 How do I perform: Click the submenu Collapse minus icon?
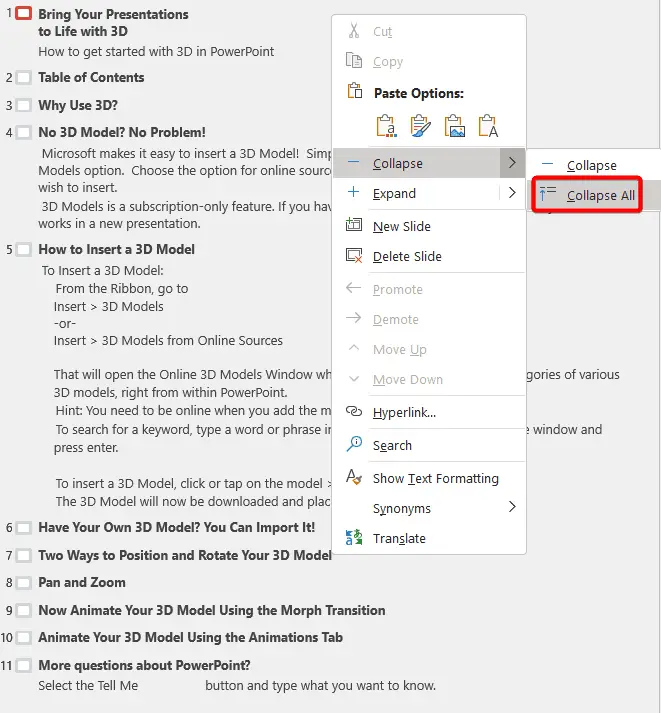pyautogui.click(x=548, y=164)
